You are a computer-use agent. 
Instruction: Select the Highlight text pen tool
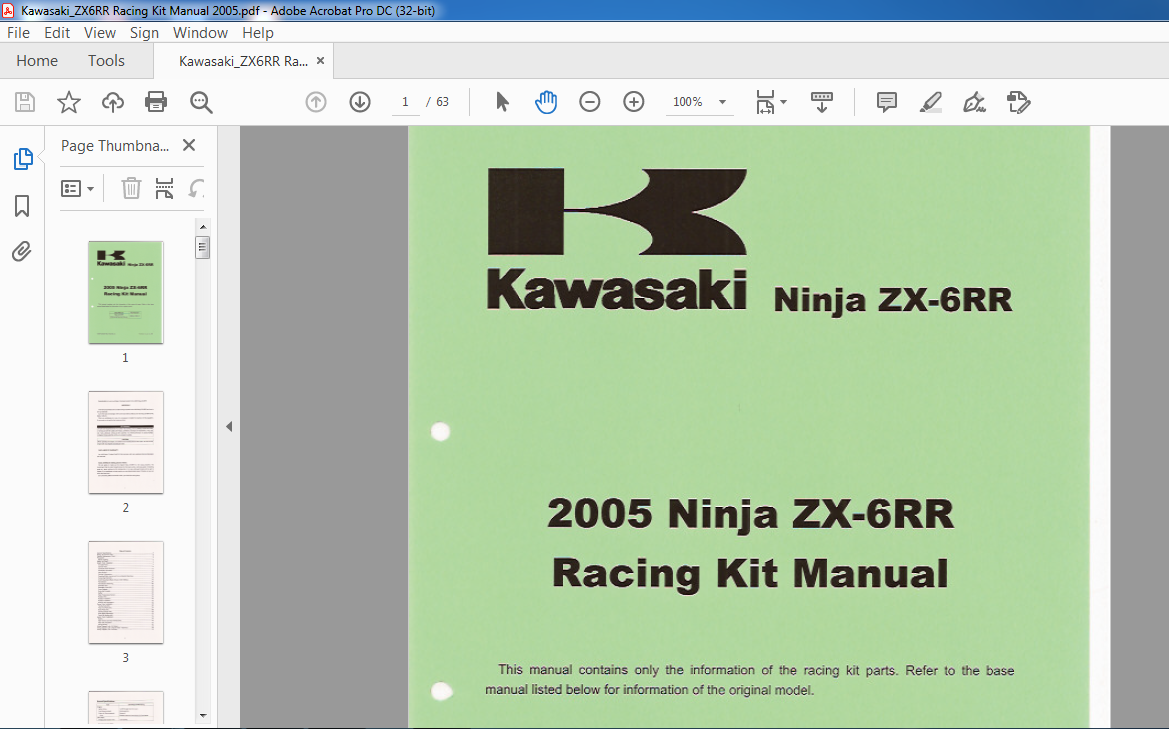click(930, 102)
